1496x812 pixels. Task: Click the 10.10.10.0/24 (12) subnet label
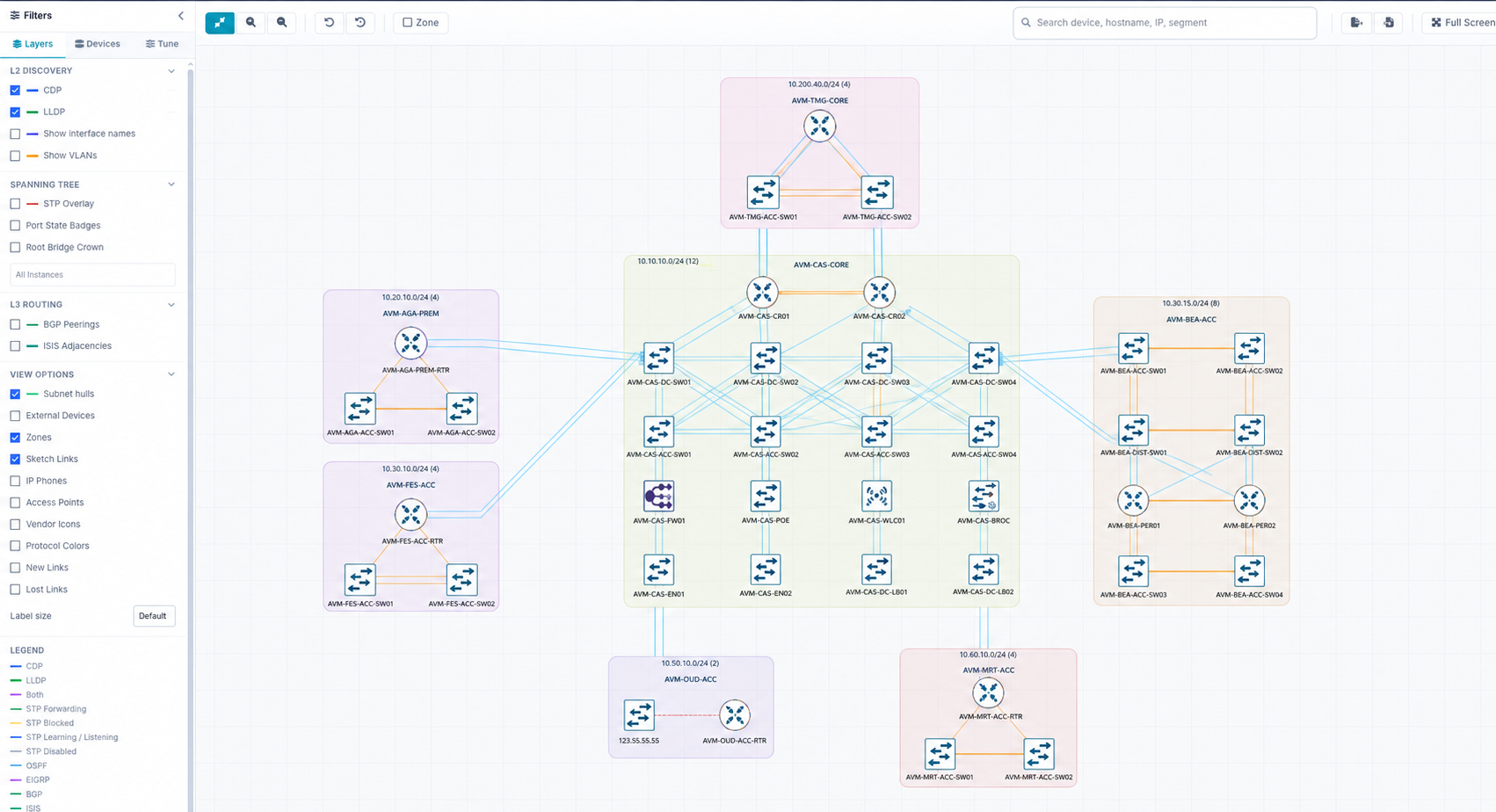[x=668, y=261]
